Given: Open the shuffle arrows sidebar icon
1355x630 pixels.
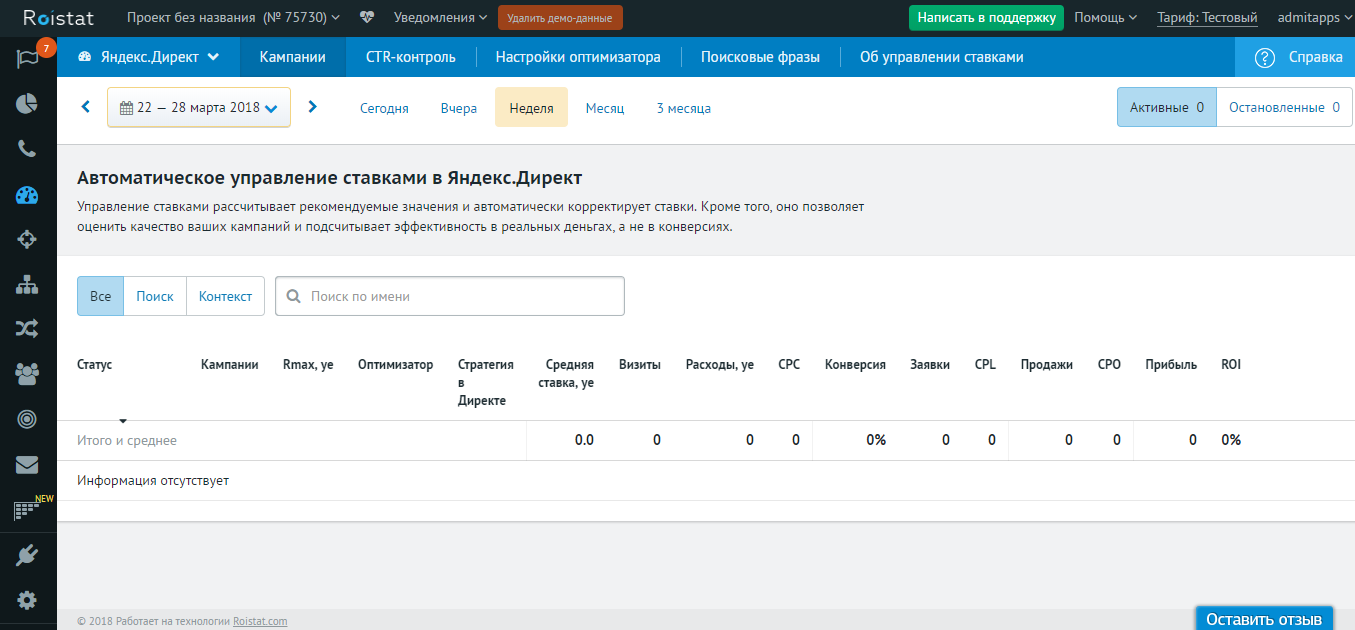Looking at the screenshot, I should pyautogui.click(x=27, y=328).
